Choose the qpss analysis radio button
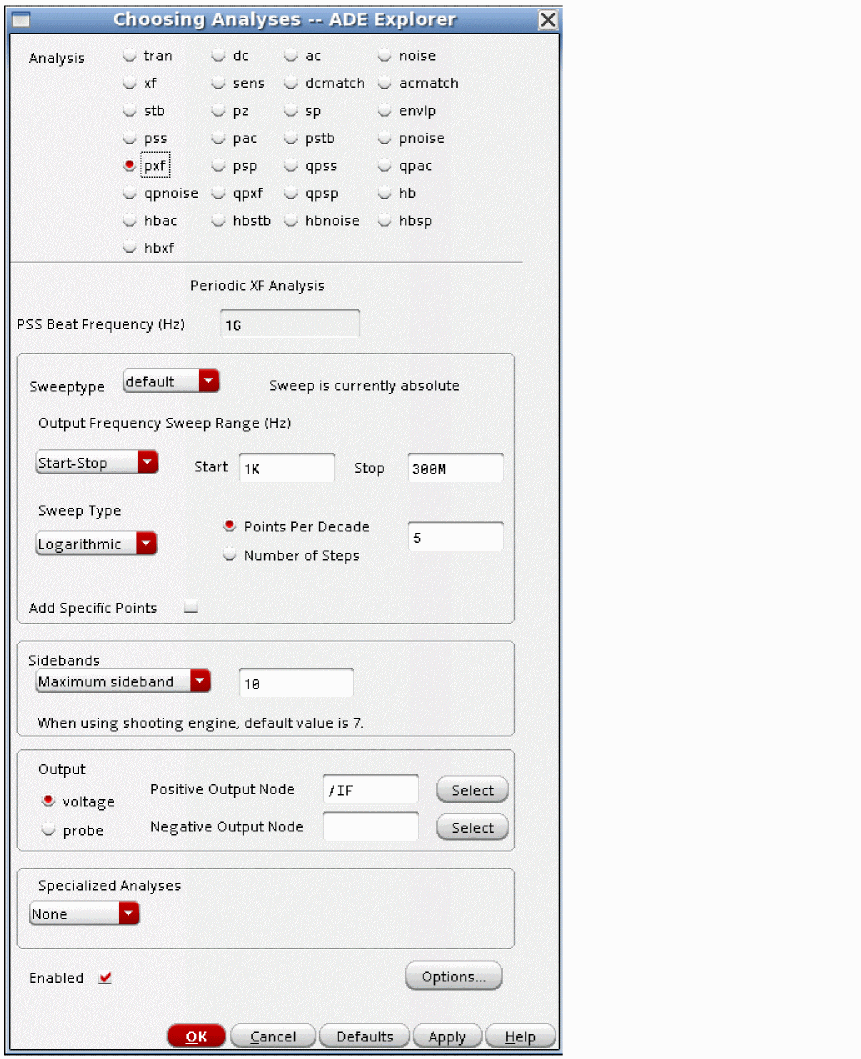Image resolution: width=861 pixels, height=1059 pixels. click(x=291, y=165)
